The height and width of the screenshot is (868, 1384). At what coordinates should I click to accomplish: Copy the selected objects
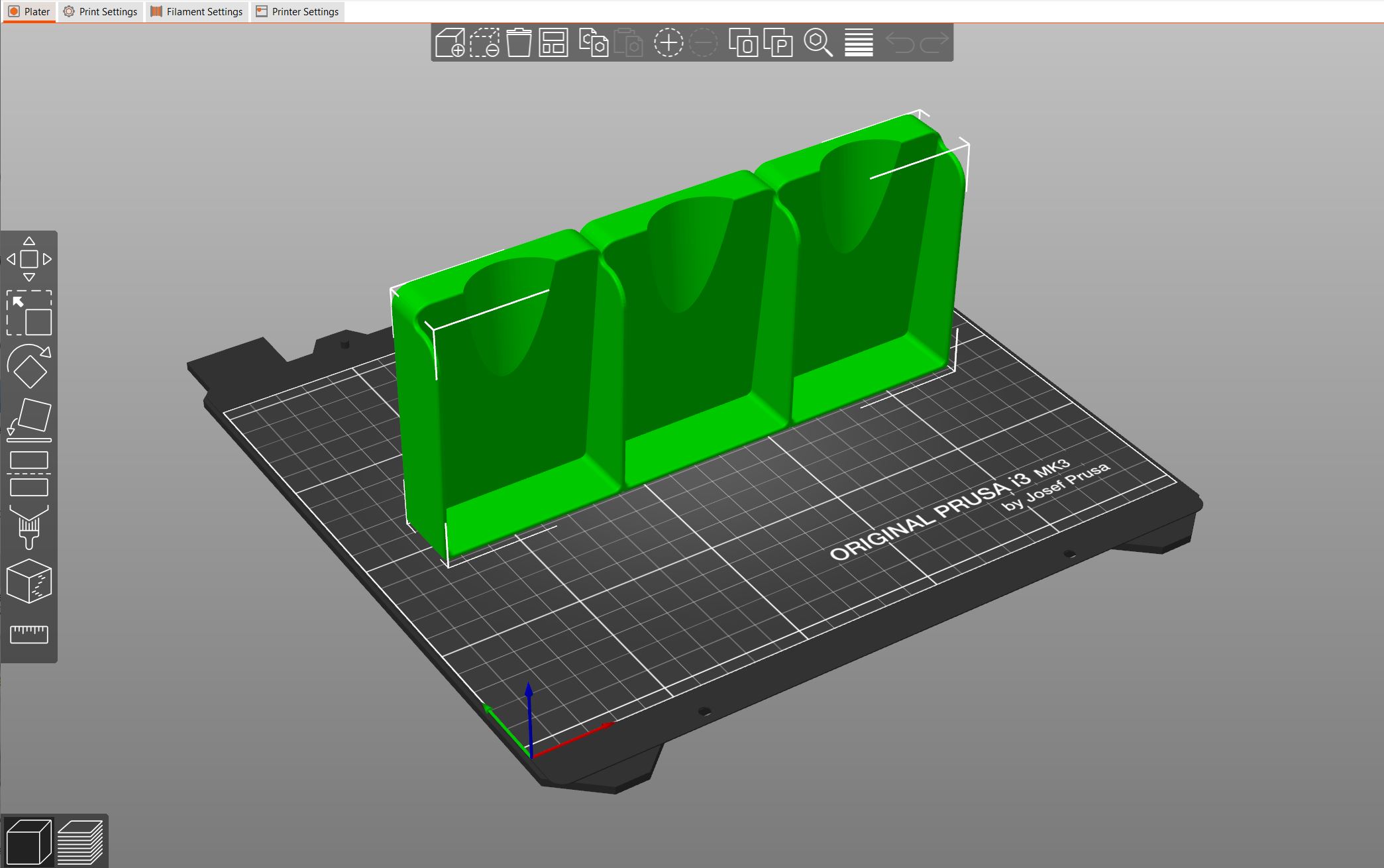593,43
